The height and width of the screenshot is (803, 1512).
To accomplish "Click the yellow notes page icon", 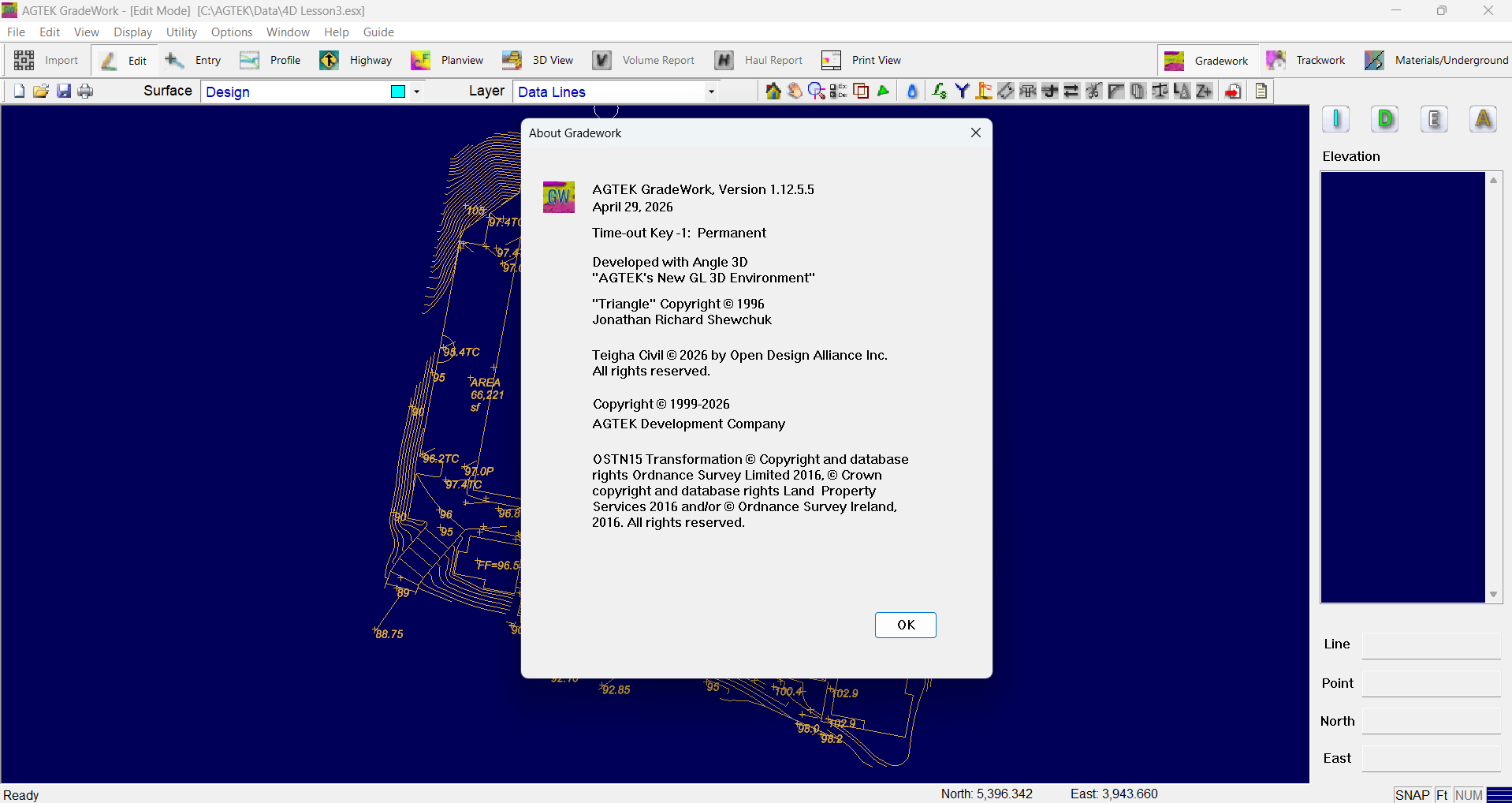I will click(x=1261, y=91).
